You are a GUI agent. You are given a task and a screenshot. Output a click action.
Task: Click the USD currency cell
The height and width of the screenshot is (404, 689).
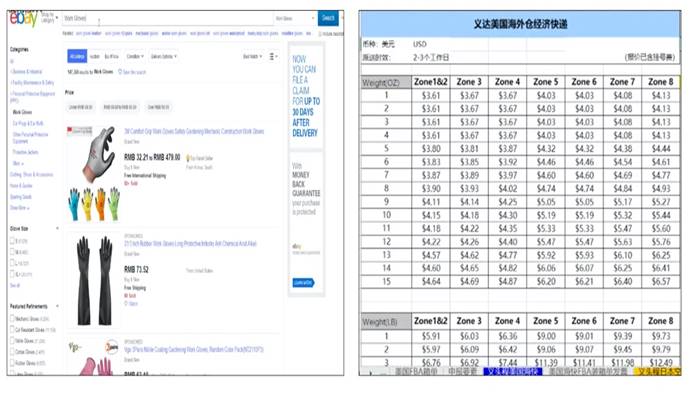420,44
